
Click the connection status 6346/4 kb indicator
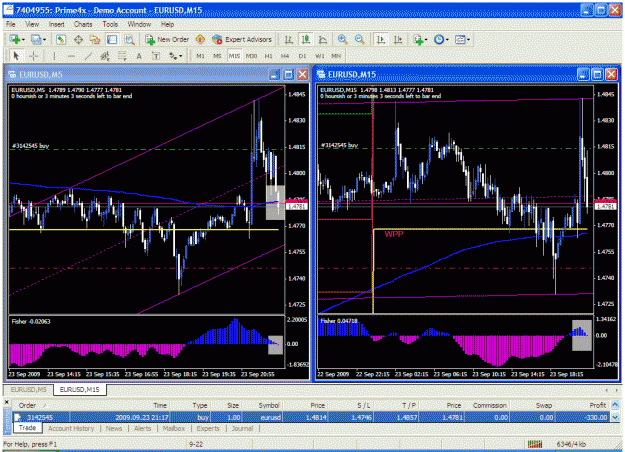pos(571,444)
